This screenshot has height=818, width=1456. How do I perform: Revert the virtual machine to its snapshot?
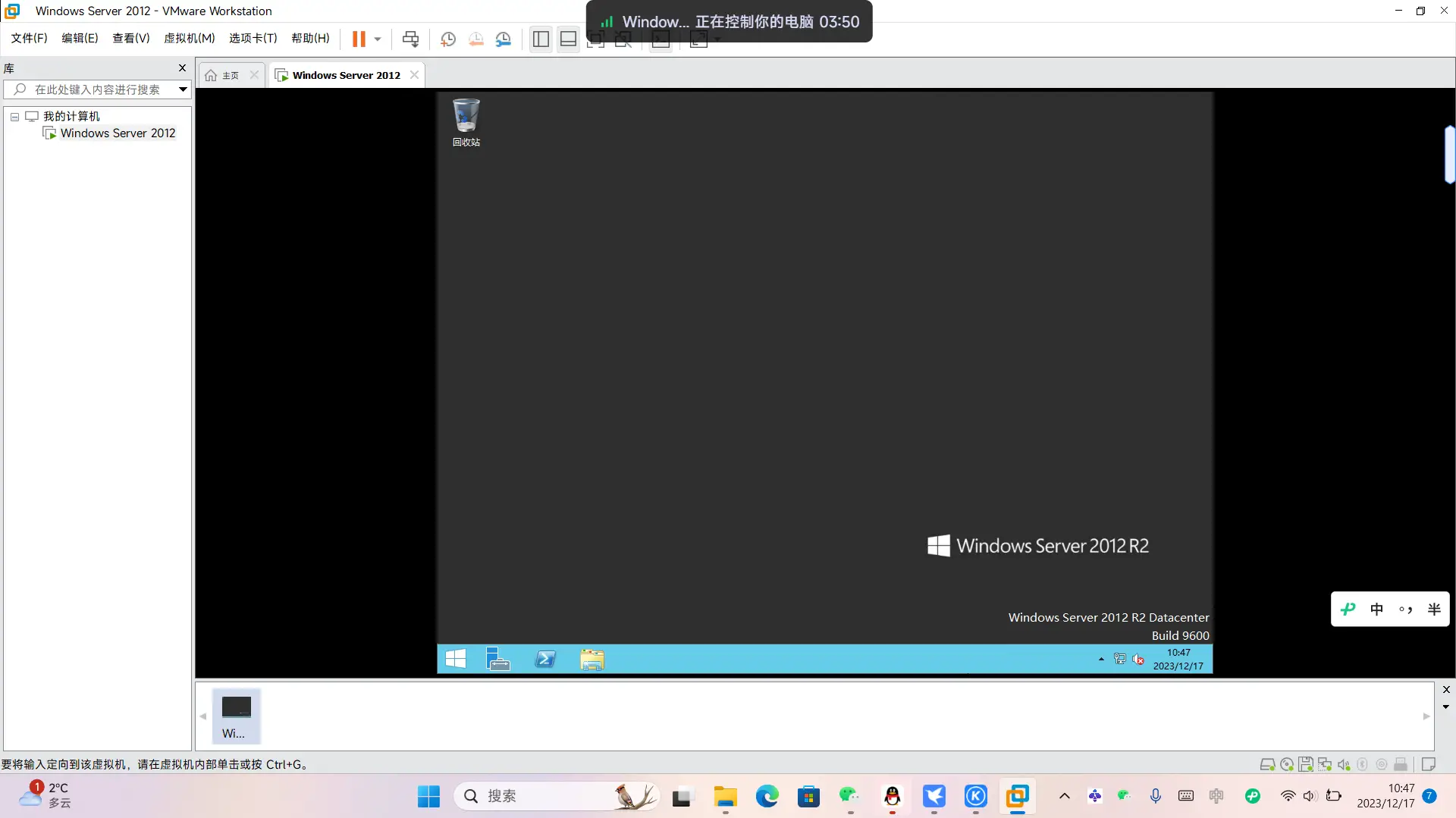(x=476, y=39)
